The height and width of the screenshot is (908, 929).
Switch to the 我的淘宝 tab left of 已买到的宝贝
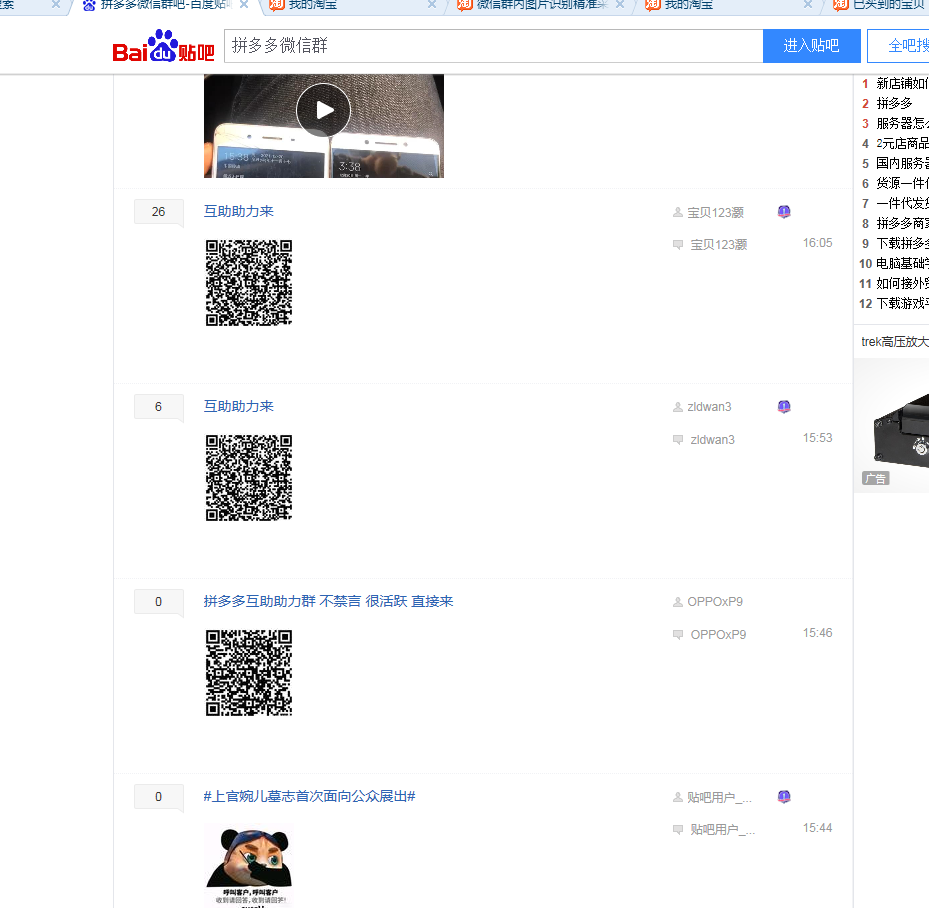pos(688,5)
